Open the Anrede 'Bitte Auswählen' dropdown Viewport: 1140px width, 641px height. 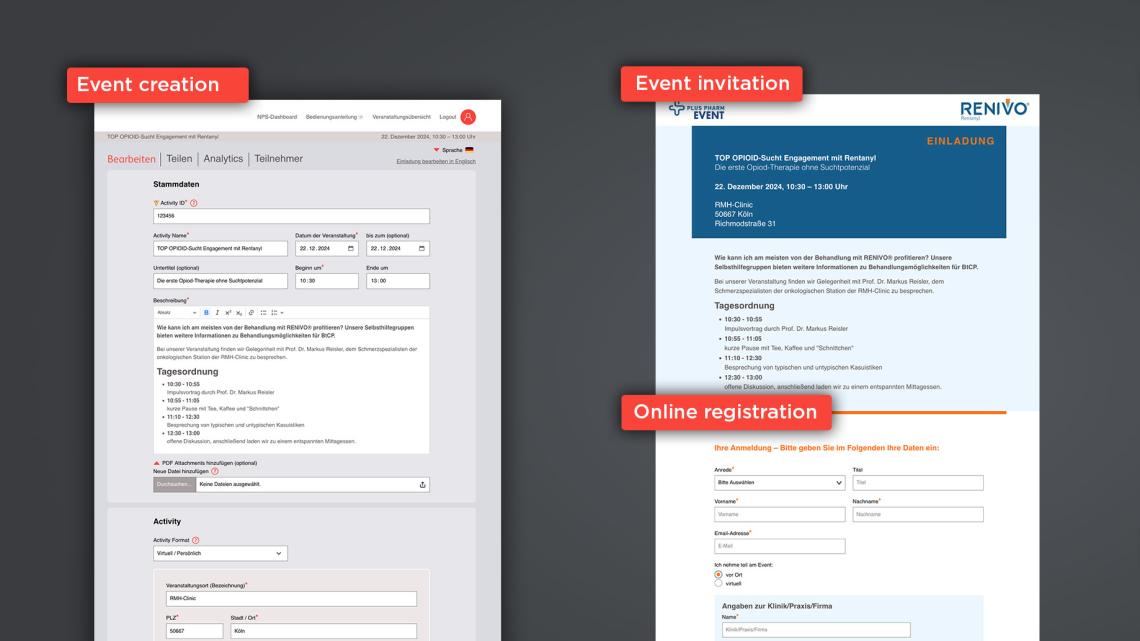click(779, 482)
